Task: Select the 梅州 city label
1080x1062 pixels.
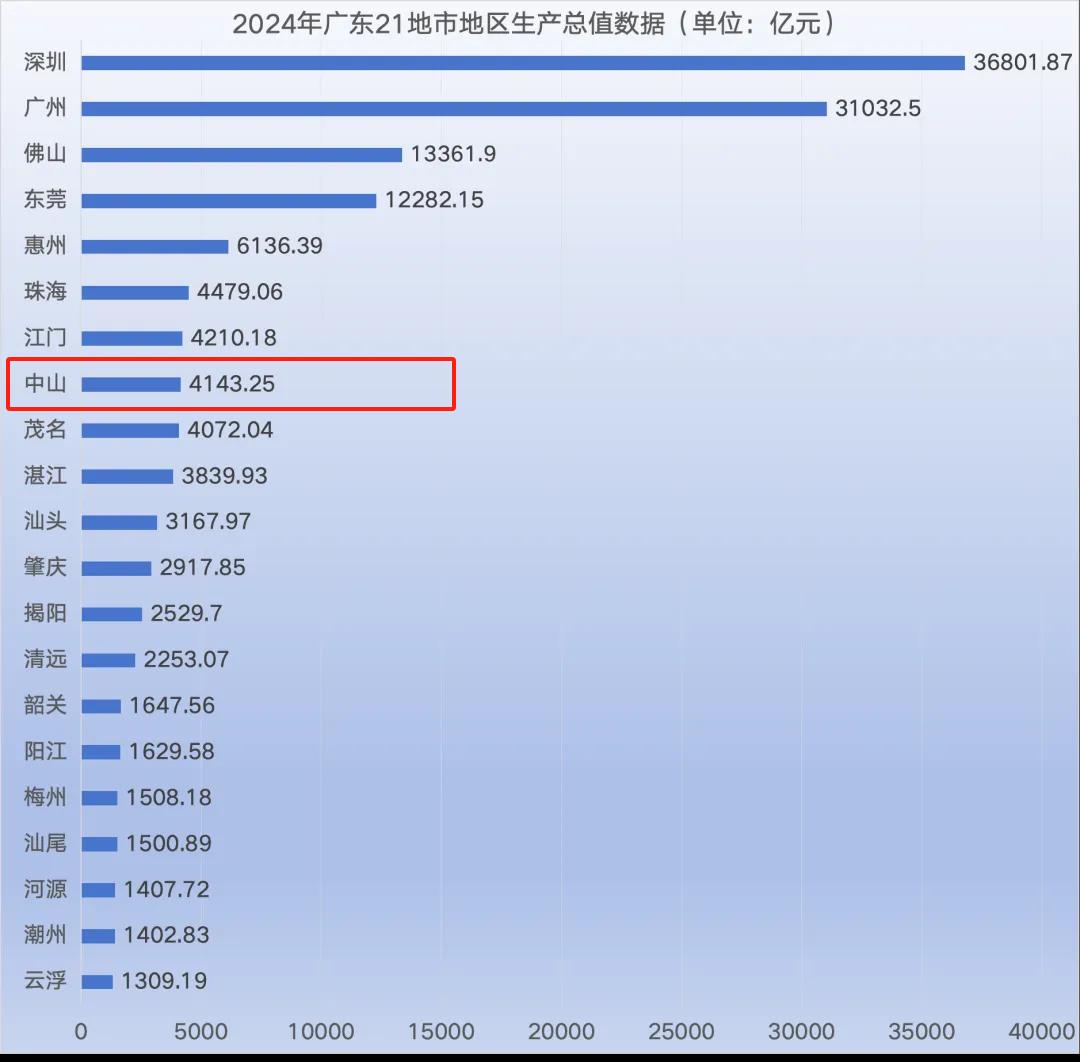Action: [45, 797]
